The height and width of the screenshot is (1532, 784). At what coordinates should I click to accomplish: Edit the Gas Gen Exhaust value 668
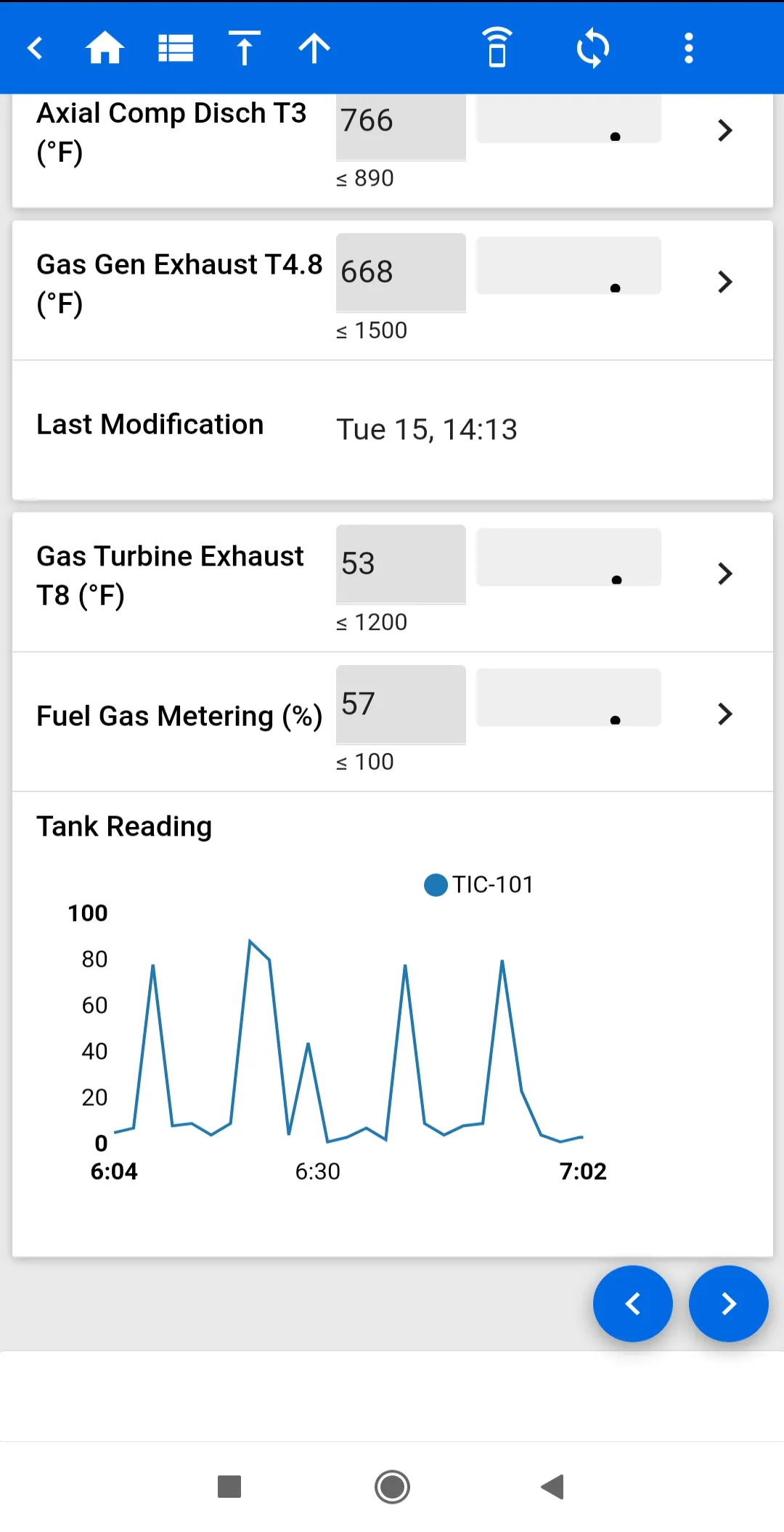coord(401,273)
